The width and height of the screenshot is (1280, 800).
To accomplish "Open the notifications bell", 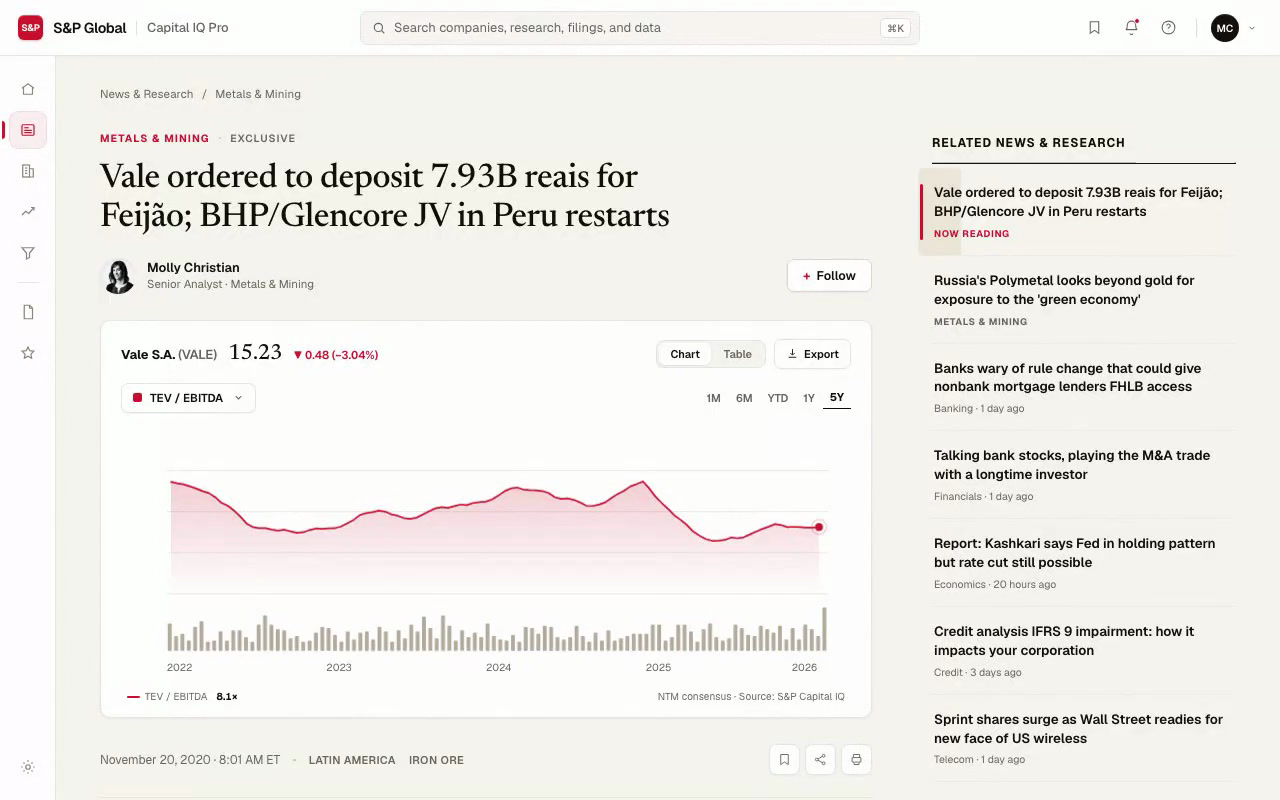I will [1131, 28].
